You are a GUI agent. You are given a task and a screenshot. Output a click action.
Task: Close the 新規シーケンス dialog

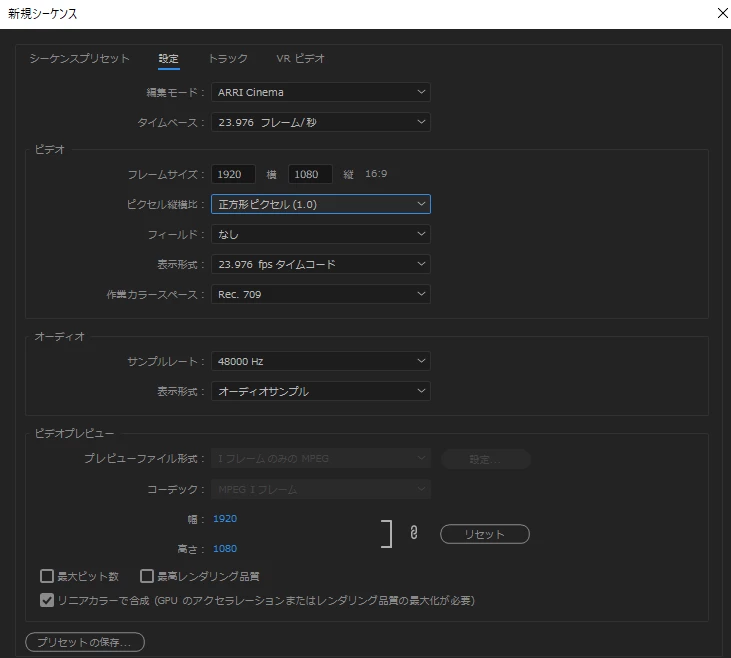click(722, 13)
